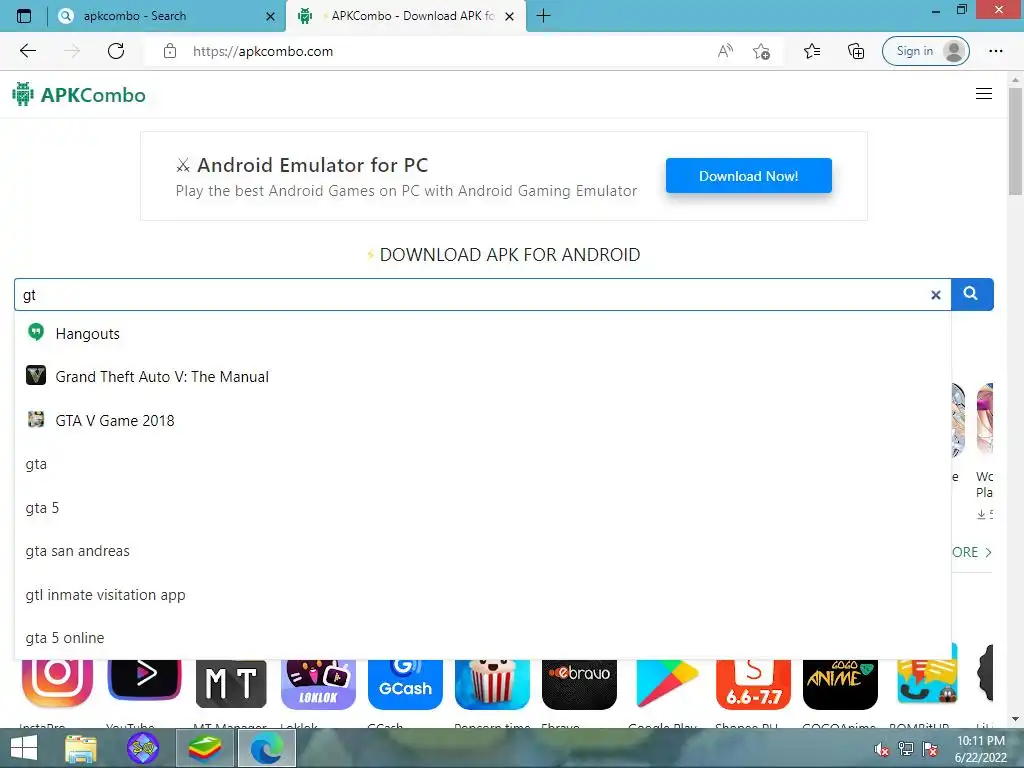This screenshot has height=768, width=1024.
Task: Click the Microsoft Edge taskbar icon
Action: pyautogui.click(x=266, y=748)
